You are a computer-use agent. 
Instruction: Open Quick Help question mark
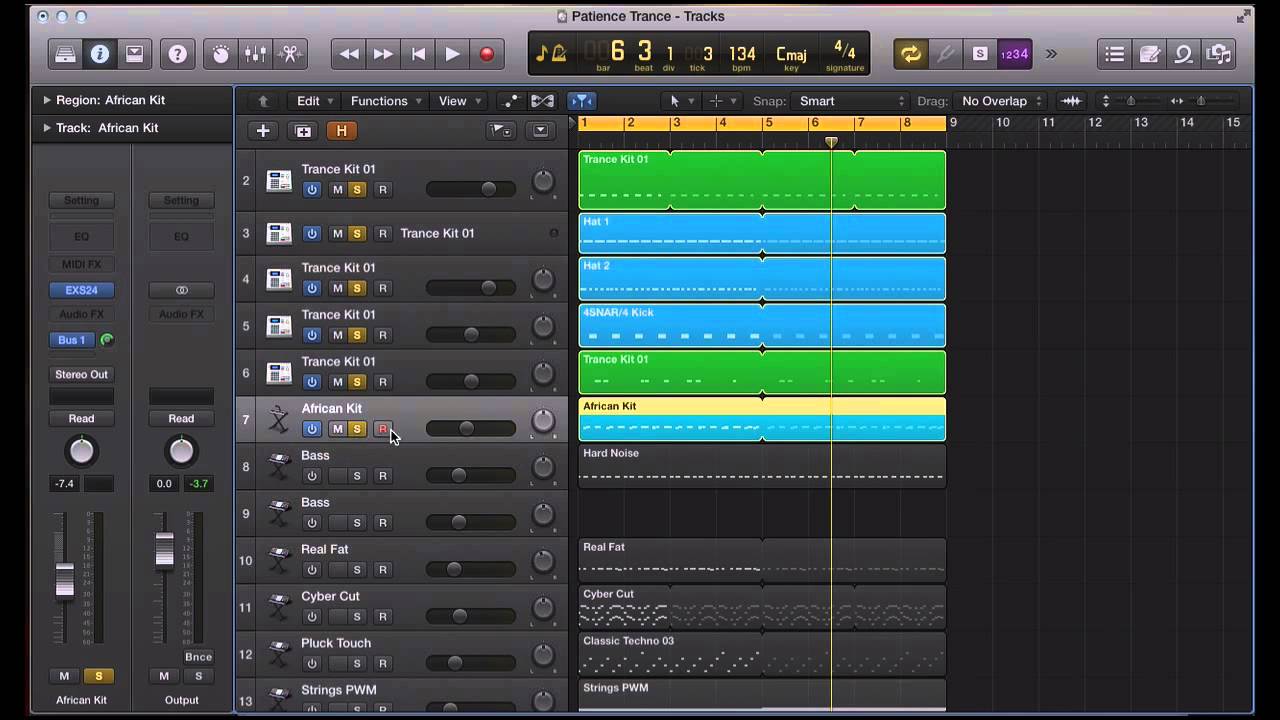pos(177,54)
